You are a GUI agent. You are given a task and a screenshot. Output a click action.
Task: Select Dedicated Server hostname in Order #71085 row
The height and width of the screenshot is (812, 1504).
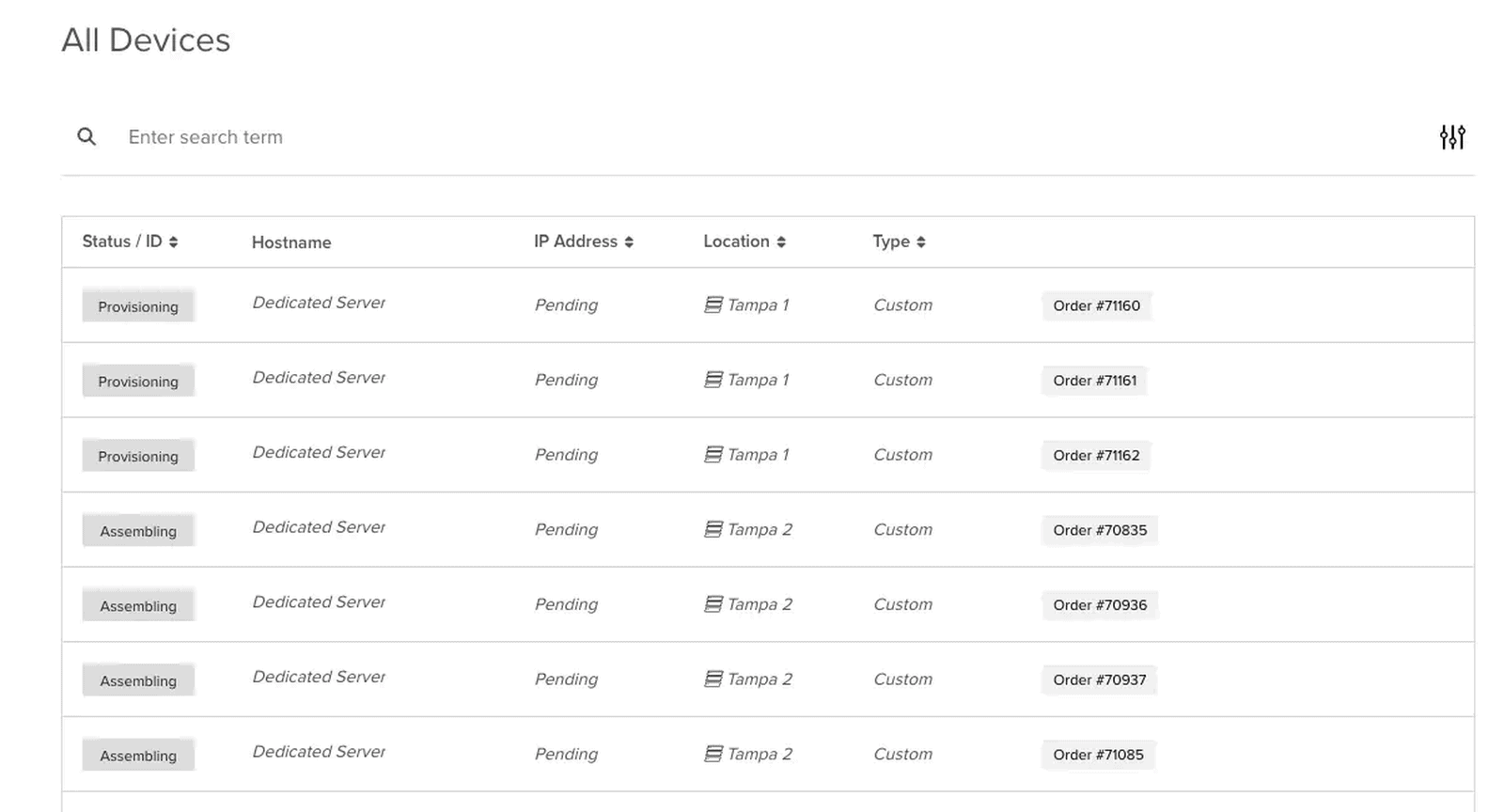[x=319, y=752]
